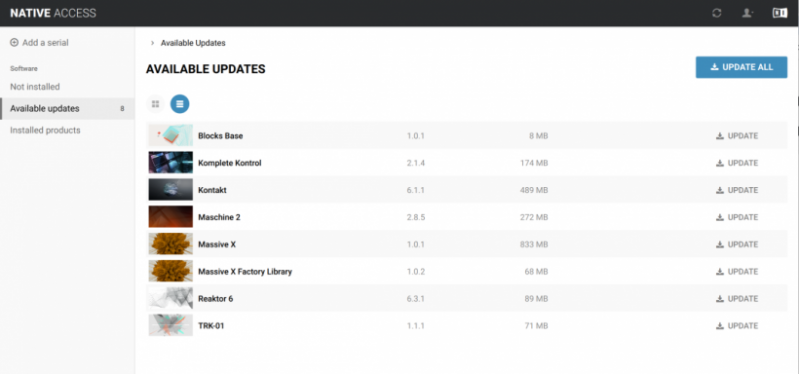Update Komplete Kontrol

click(737, 163)
